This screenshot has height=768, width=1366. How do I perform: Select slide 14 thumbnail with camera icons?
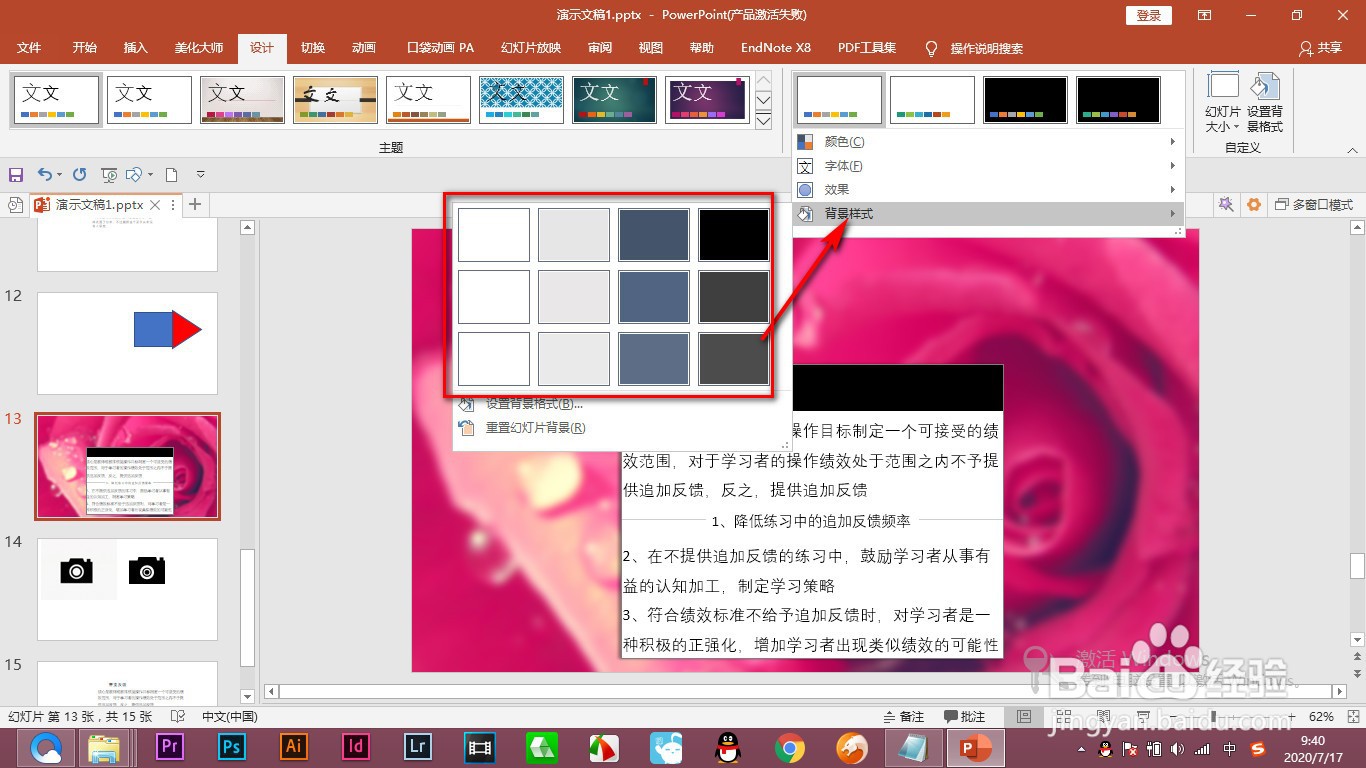[x=127, y=589]
